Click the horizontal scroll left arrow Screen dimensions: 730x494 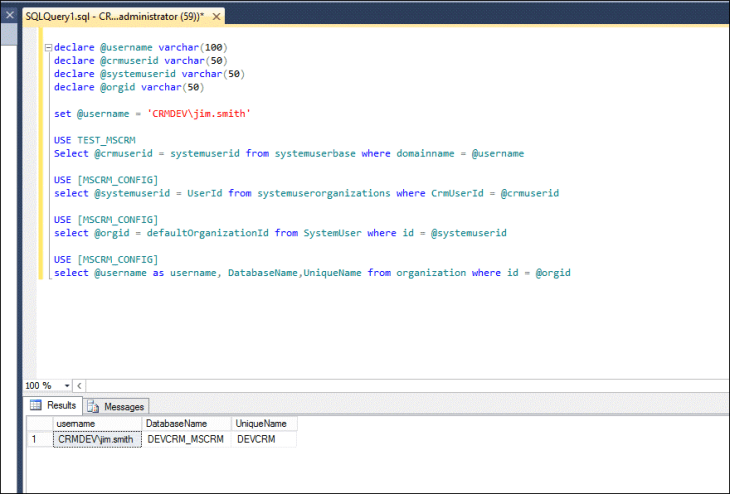pos(80,385)
